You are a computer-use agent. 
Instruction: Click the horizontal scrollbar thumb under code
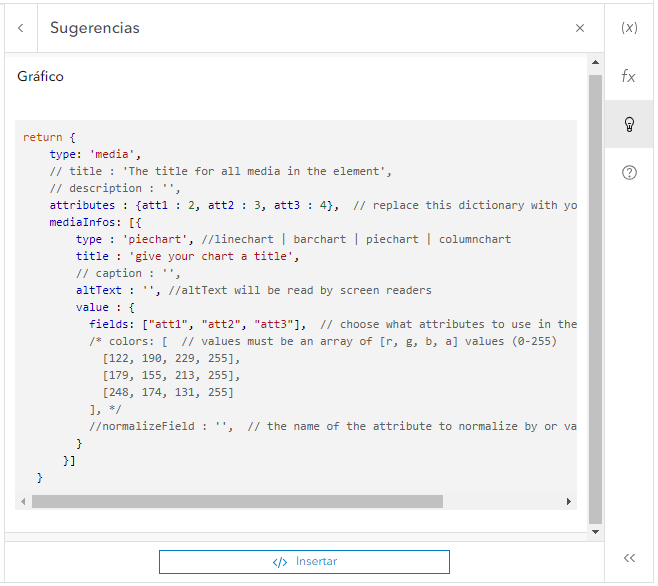point(237,501)
